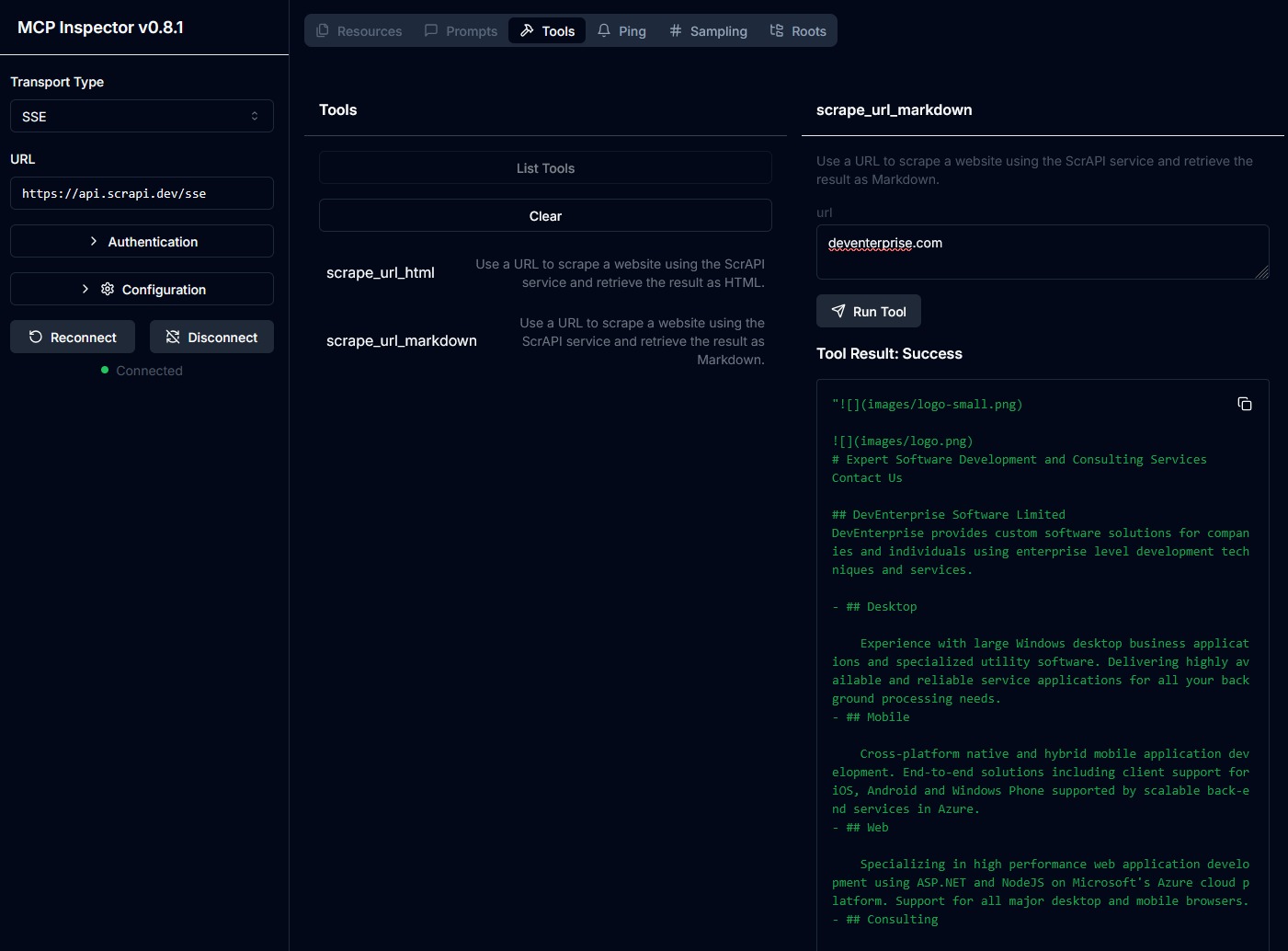Expand the Authentication section
This screenshot has width=1288, height=951.
point(142,241)
